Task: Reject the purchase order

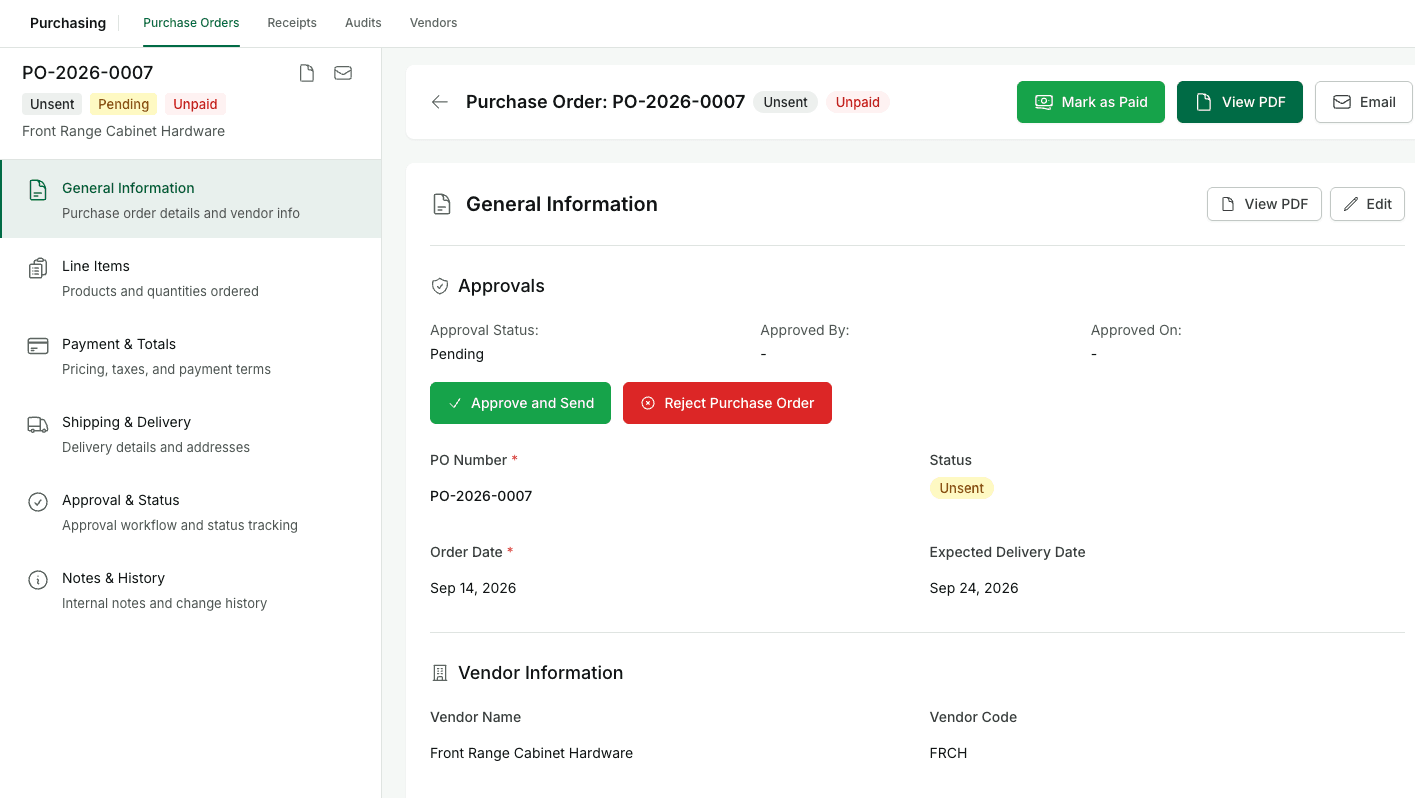Action: pyautogui.click(x=727, y=403)
